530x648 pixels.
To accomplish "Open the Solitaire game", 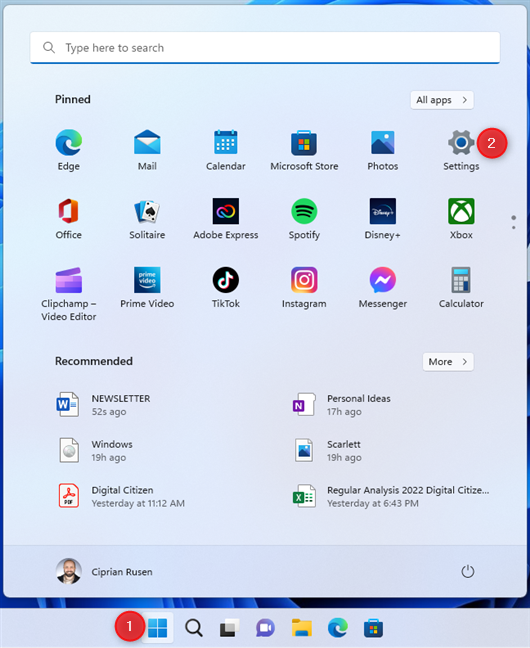I will tap(147, 218).
